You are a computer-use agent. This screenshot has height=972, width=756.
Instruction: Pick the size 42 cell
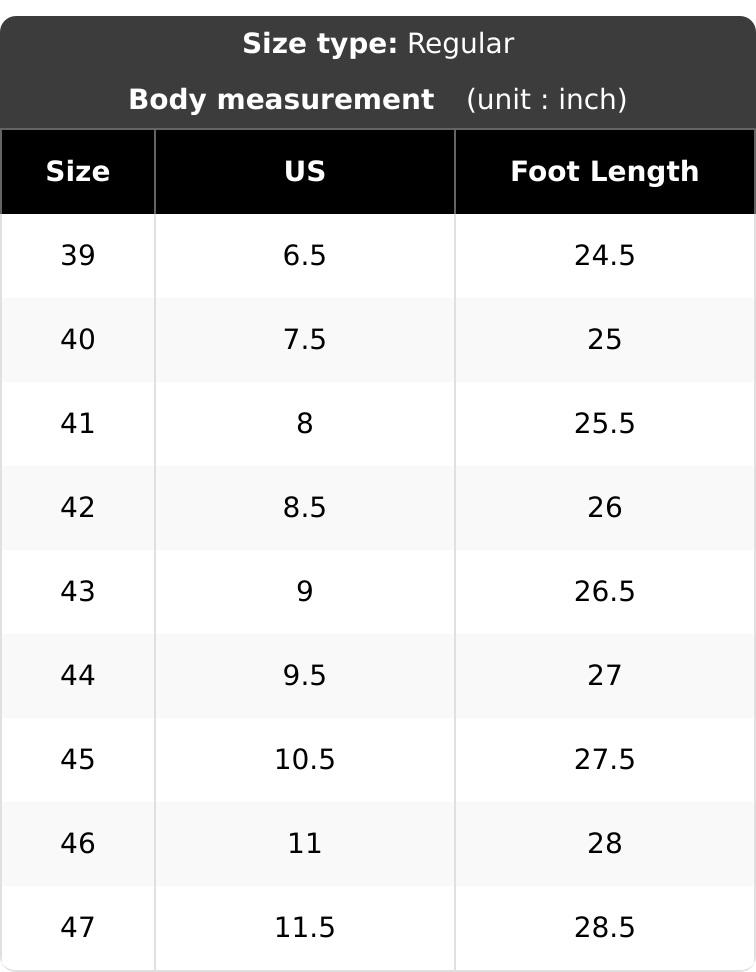tap(78, 508)
